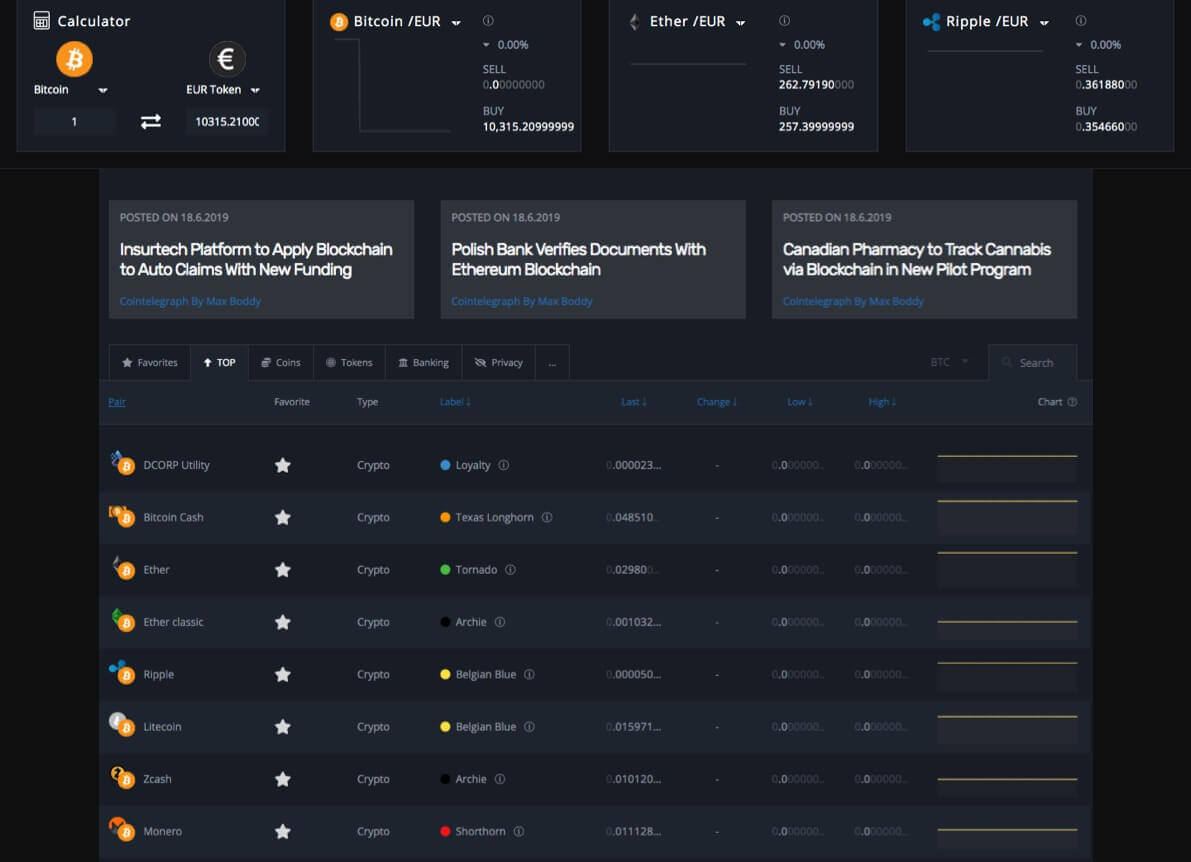Screen dimensions: 1191x862
Task: Click the Chart column help icon
Action: point(1073,402)
